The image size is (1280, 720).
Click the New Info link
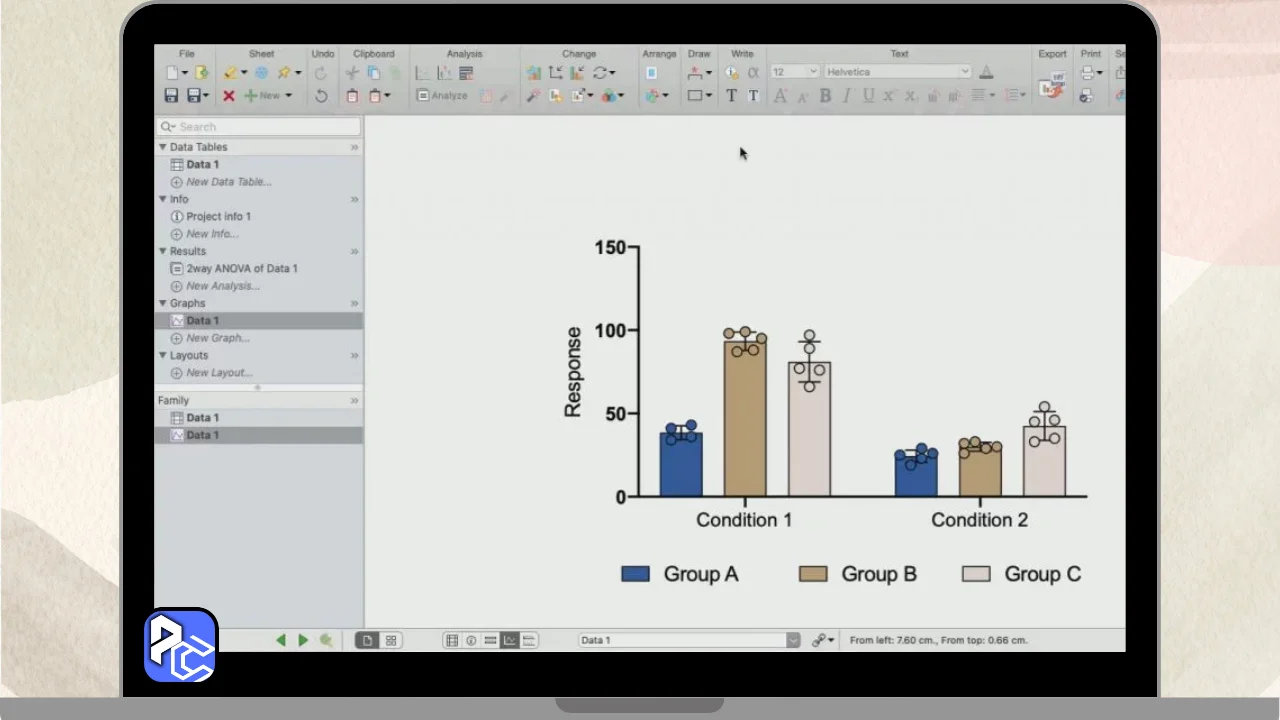pyautogui.click(x=212, y=234)
